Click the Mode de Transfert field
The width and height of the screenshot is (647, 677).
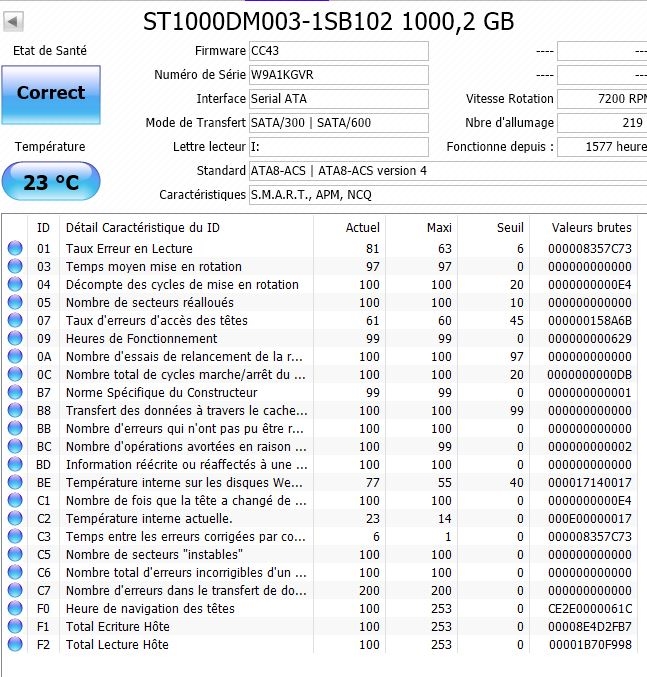[x=338, y=123]
